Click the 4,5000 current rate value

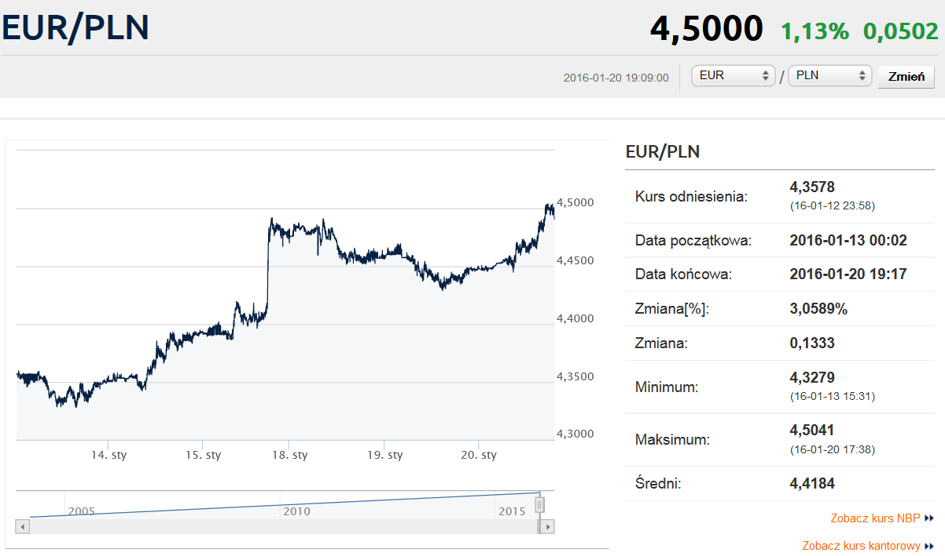706,28
